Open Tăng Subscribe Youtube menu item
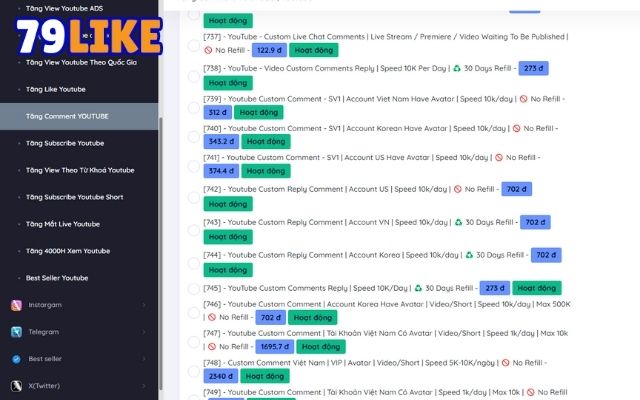Image resolution: width=640 pixels, height=400 pixels. (x=65, y=143)
